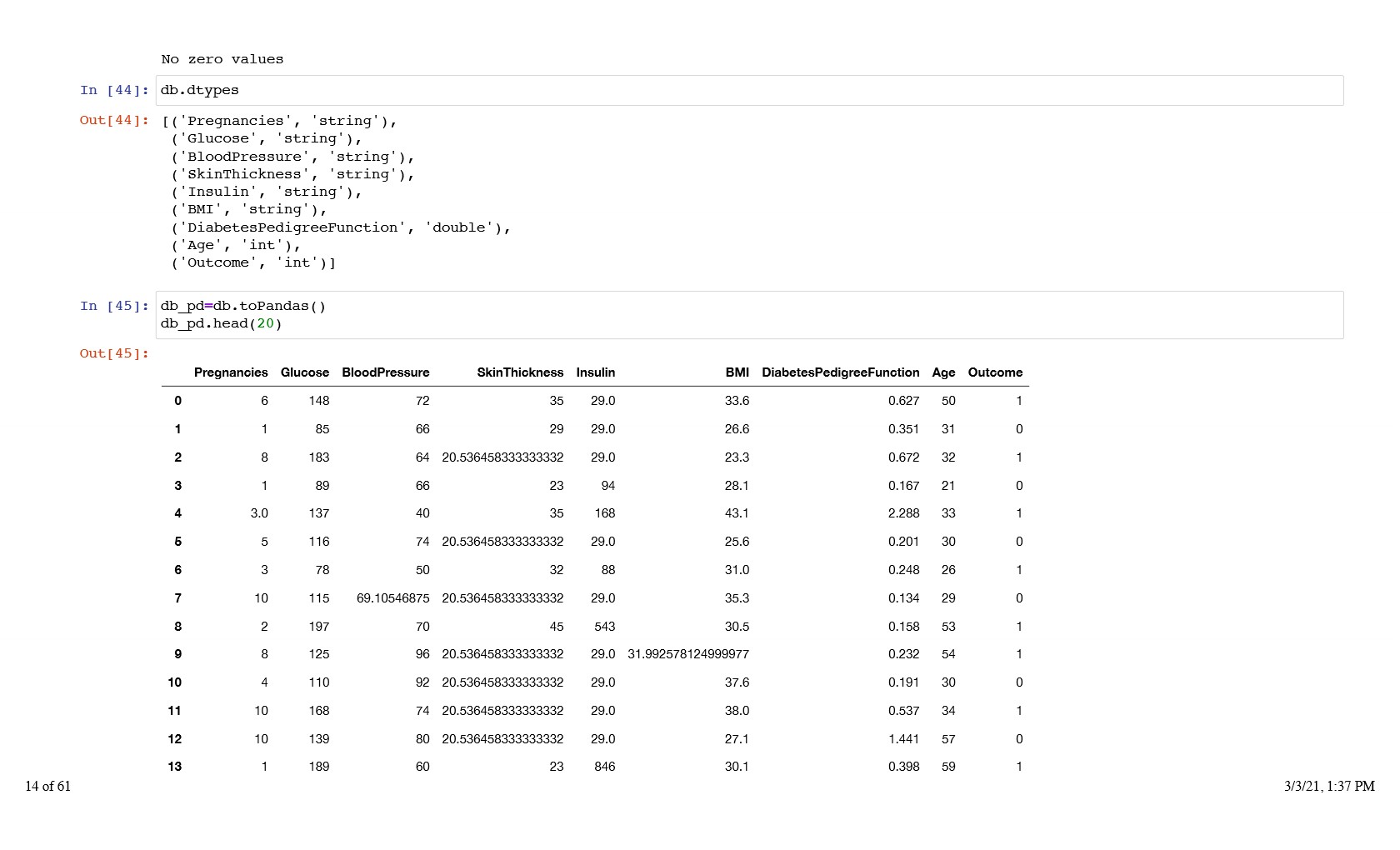Click the db.dtypes code cell
1400x850 pixels.
tap(748, 91)
